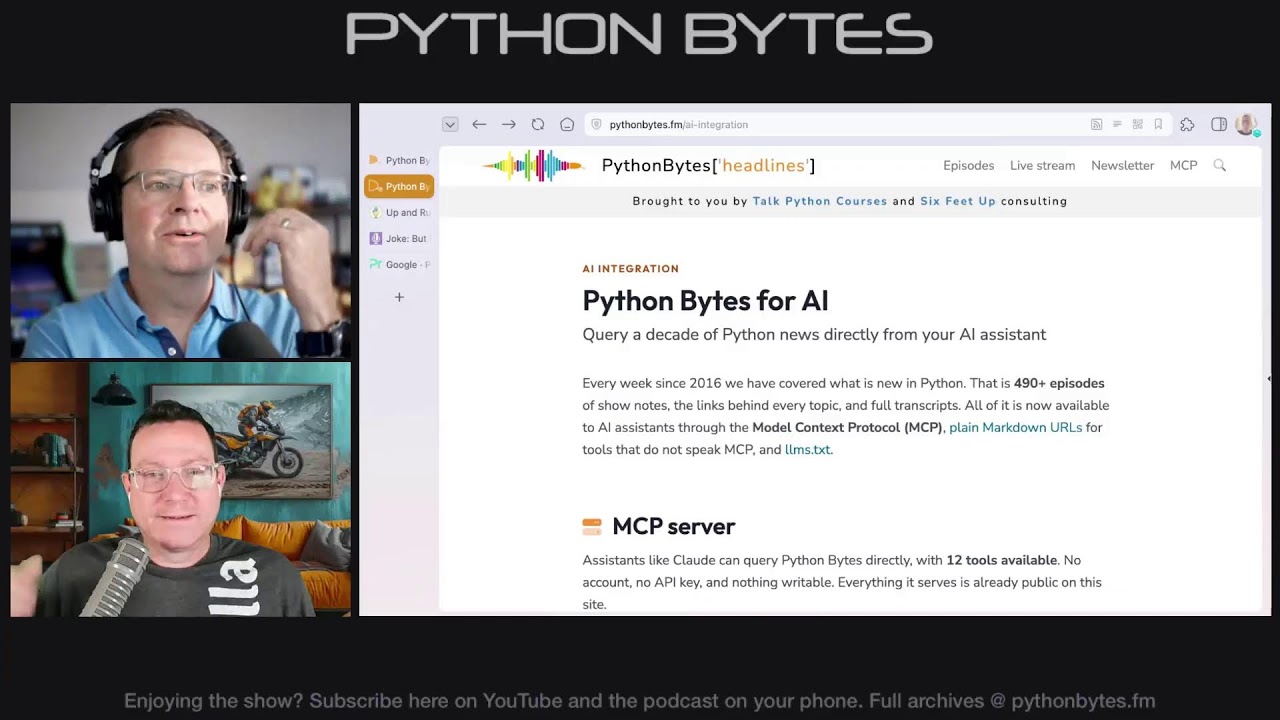The image size is (1280, 720).
Task: Open the Episodes page
Action: 968,165
